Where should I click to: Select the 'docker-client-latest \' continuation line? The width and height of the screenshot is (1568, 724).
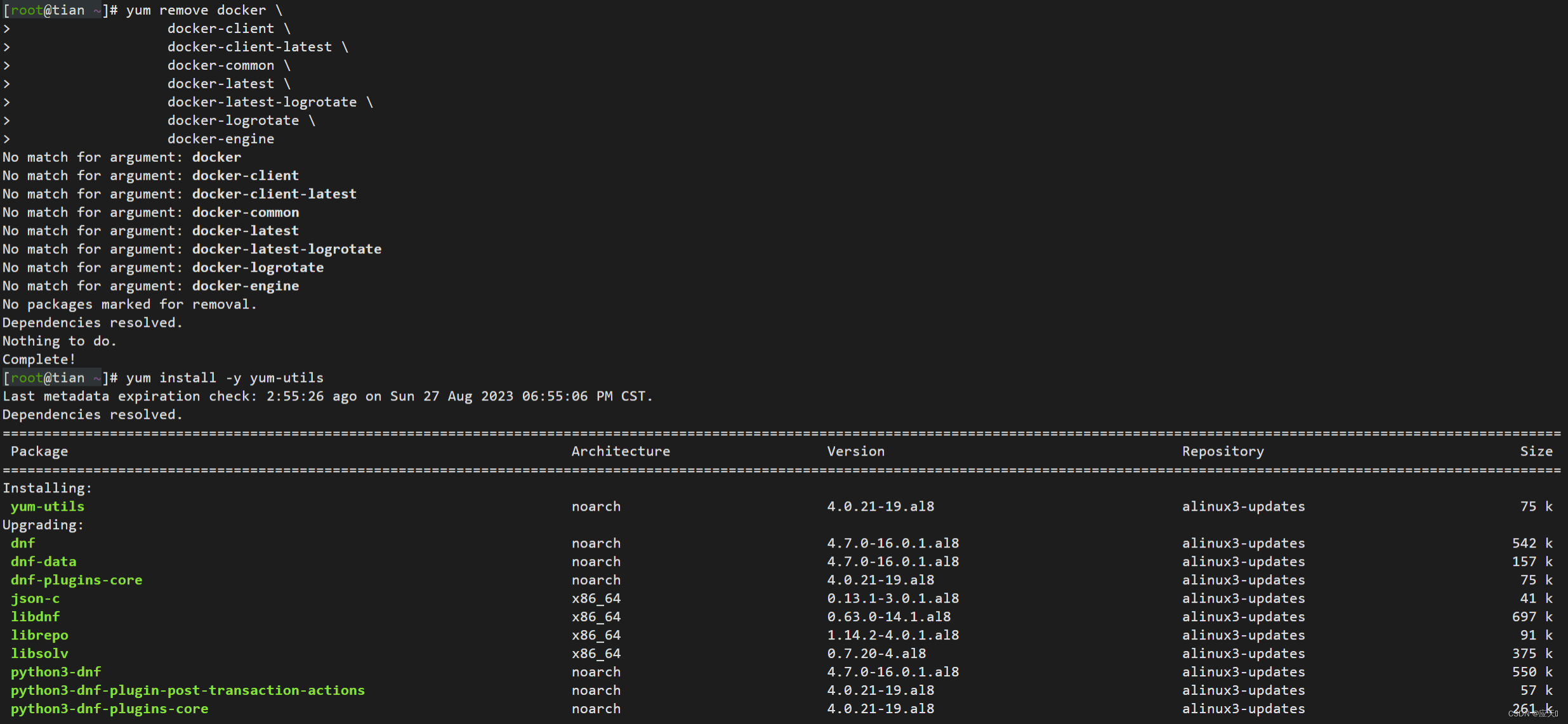[x=258, y=47]
